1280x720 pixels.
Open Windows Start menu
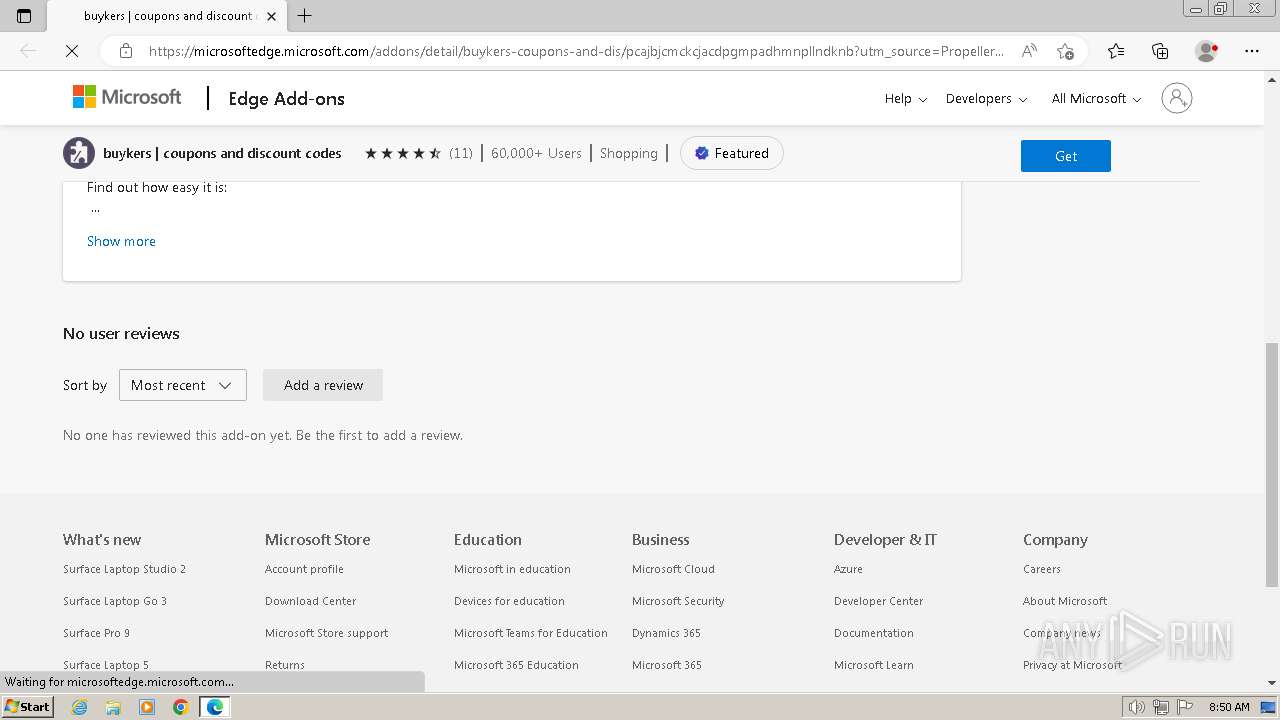point(27,707)
